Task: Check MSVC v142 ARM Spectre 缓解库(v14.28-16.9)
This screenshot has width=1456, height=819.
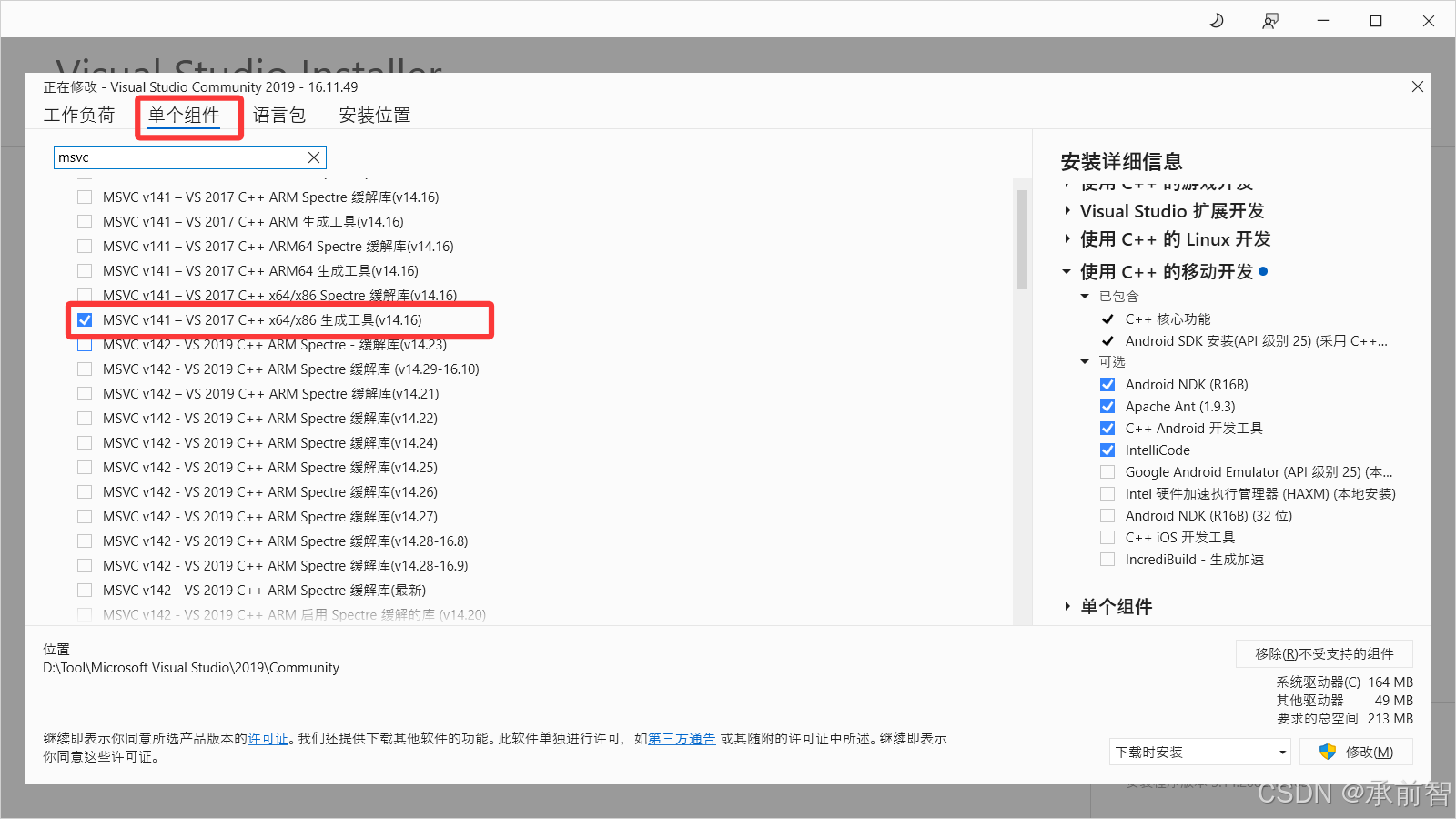Action: tap(85, 565)
